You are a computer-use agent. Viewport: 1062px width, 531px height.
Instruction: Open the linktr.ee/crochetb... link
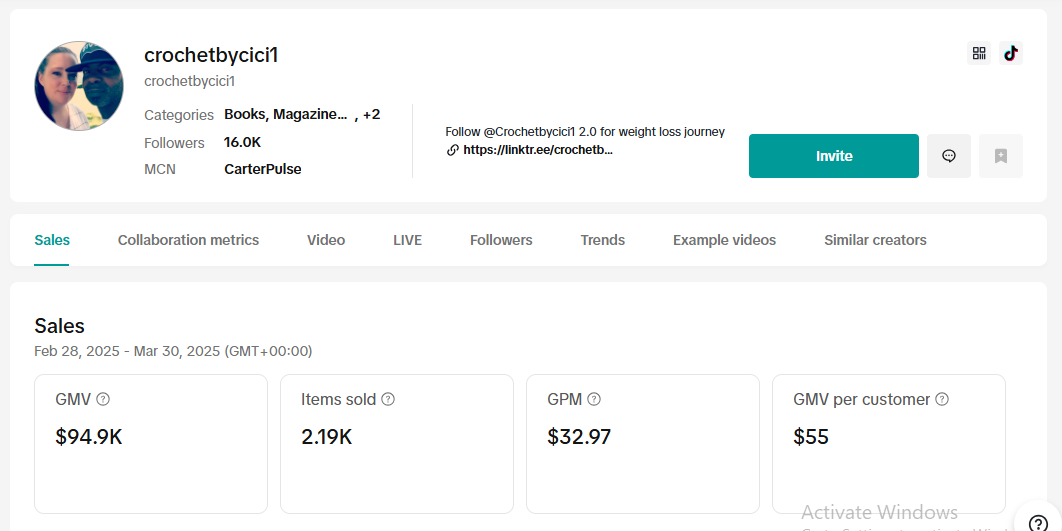538,150
